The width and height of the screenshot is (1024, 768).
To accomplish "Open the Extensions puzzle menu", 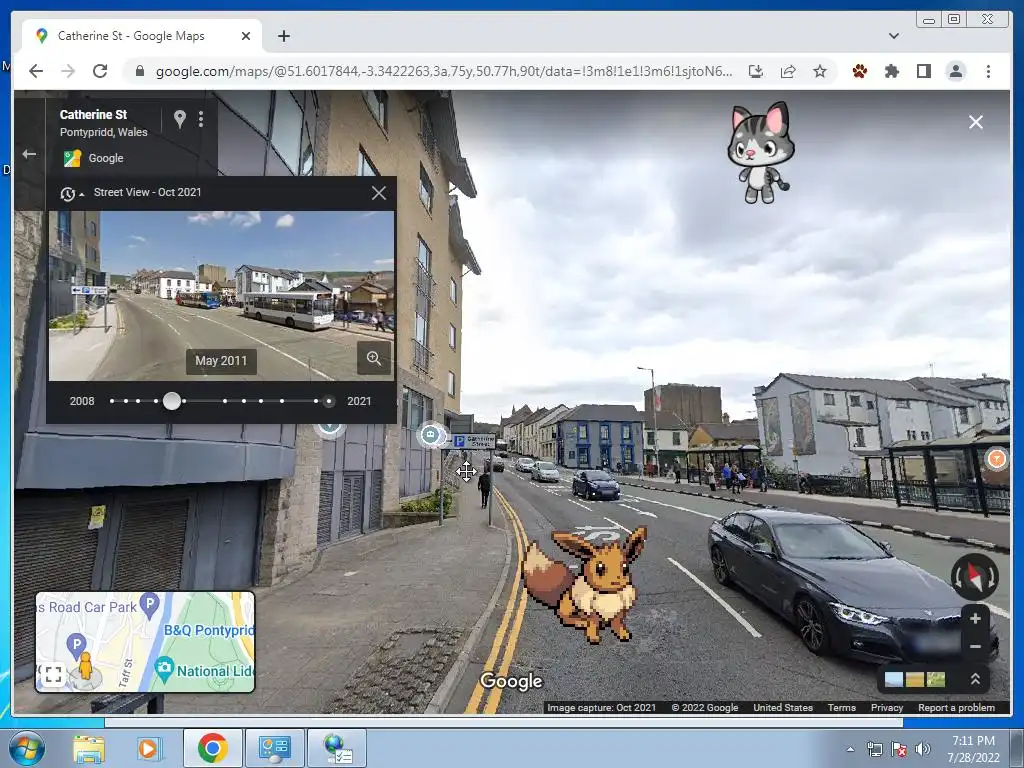I will pyautogui.click(x=891, y=71).
